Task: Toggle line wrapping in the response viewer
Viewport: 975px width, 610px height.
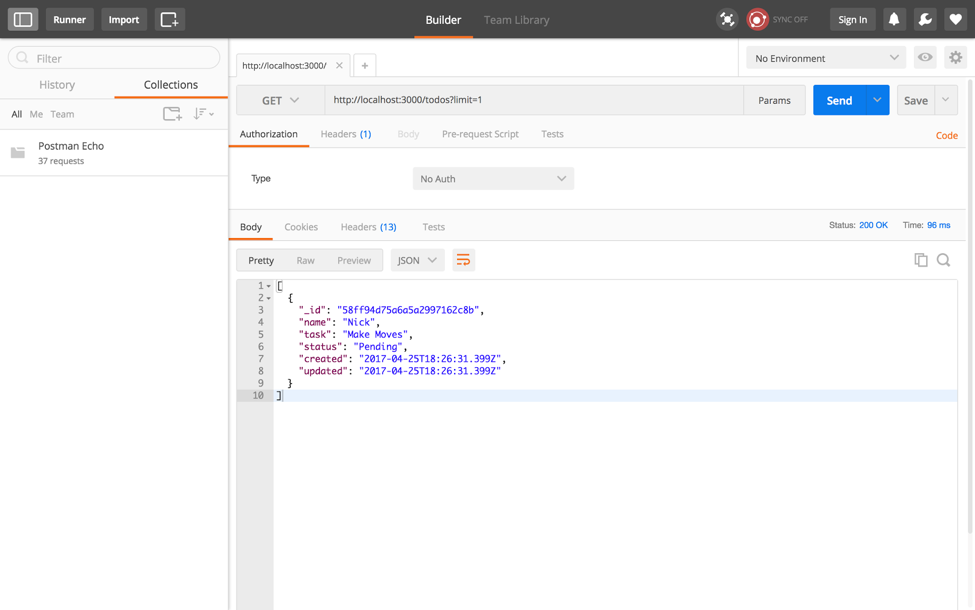Action: [463, 259]
